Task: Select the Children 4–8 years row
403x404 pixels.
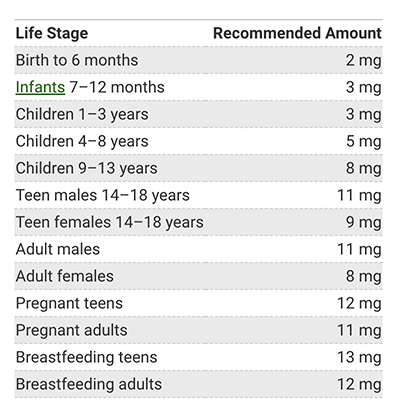Action: [198, 141]
